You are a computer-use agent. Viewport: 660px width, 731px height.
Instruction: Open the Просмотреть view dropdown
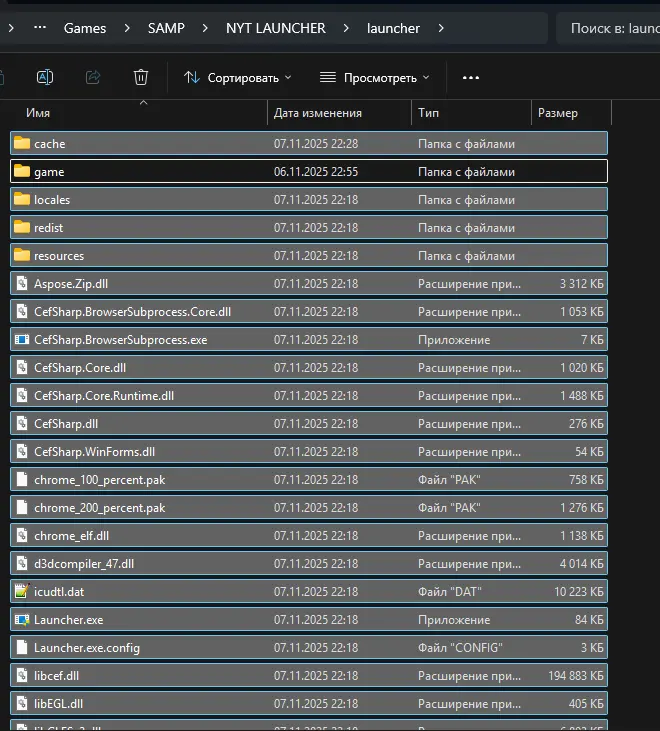pos(374,77)
